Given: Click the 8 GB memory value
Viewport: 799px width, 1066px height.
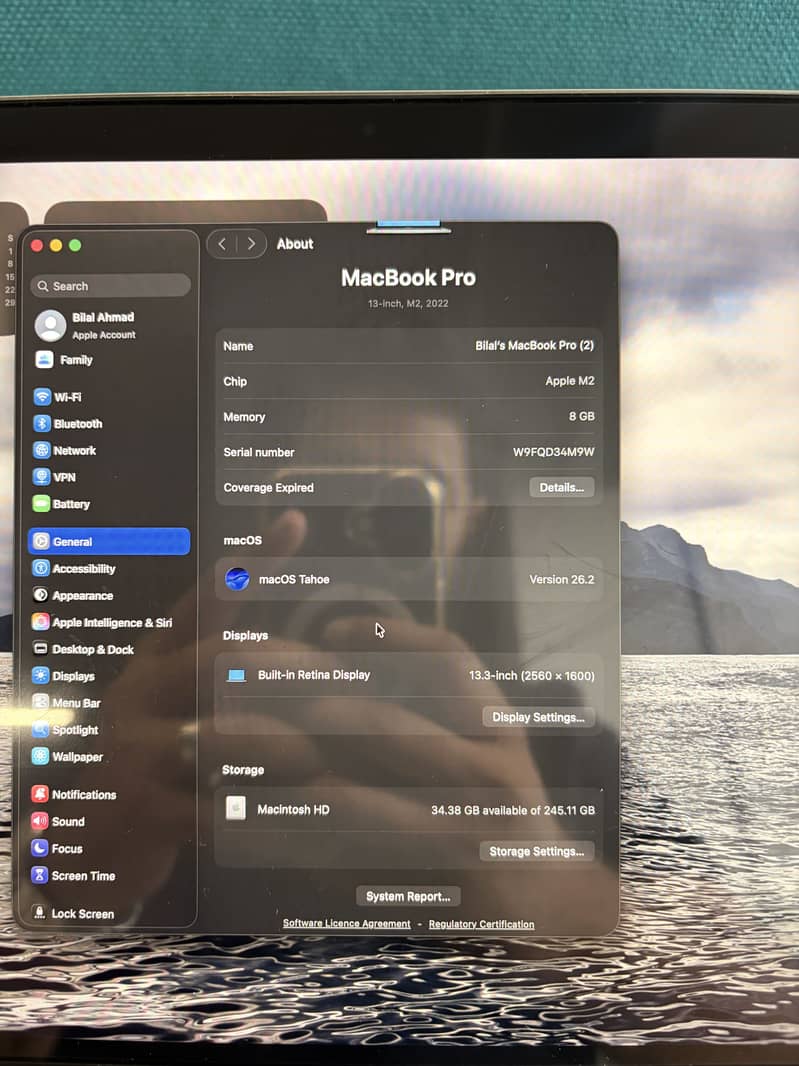Looking at the screenshot, I should [582, 416].
